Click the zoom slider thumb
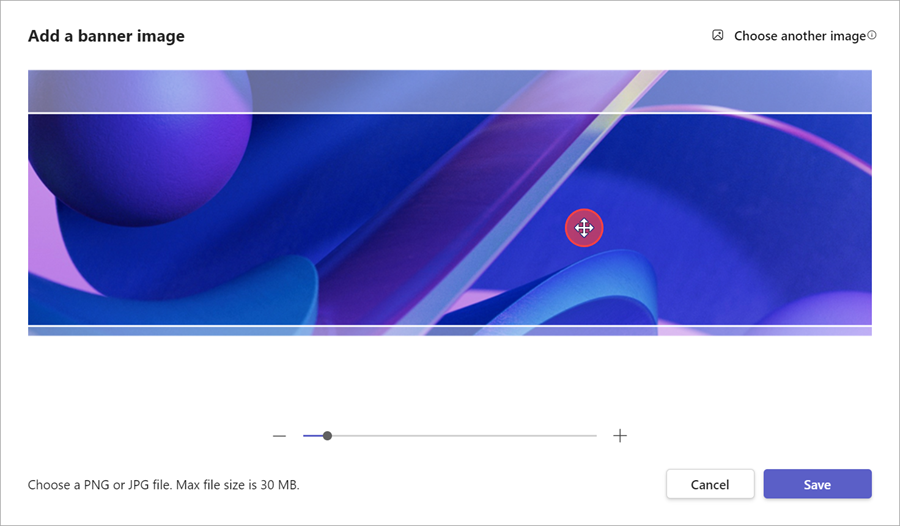 (327, 436)
